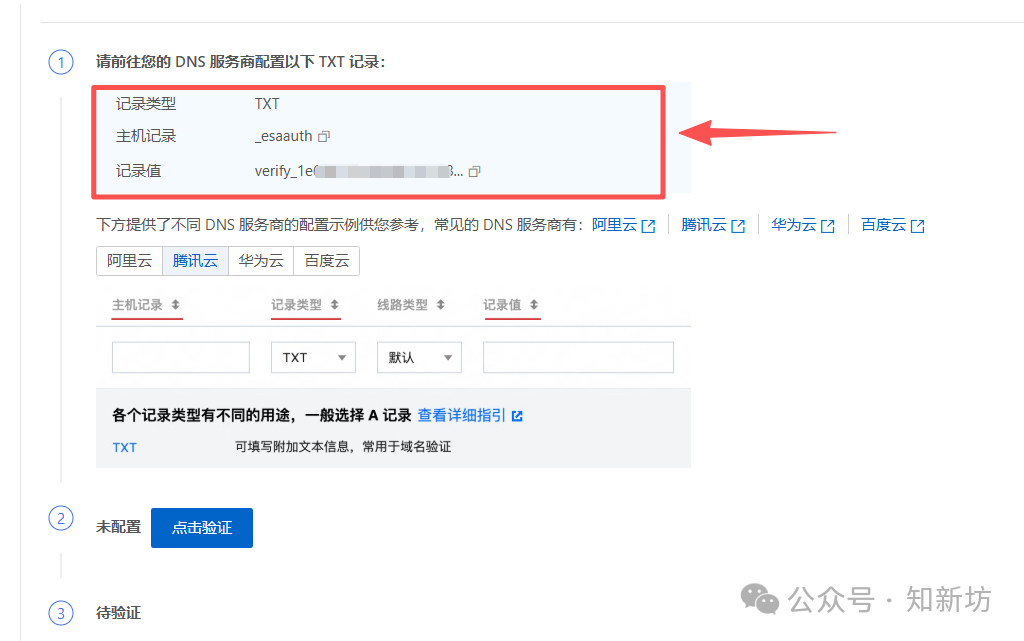
Task: Sort the 主机记录 column
Action: pyautogui.click(x=174, y=305)
